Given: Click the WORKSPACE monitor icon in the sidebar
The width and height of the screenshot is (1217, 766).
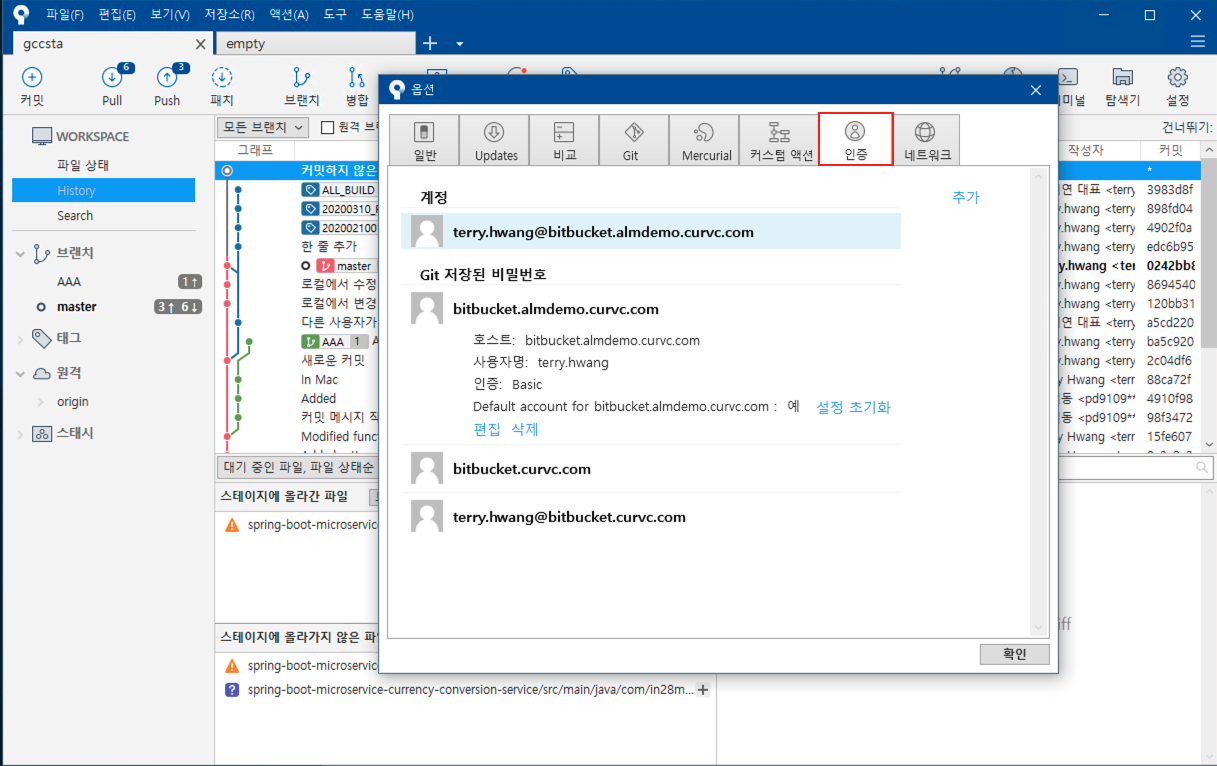Looking at the screenshot, I should [41, 136].
